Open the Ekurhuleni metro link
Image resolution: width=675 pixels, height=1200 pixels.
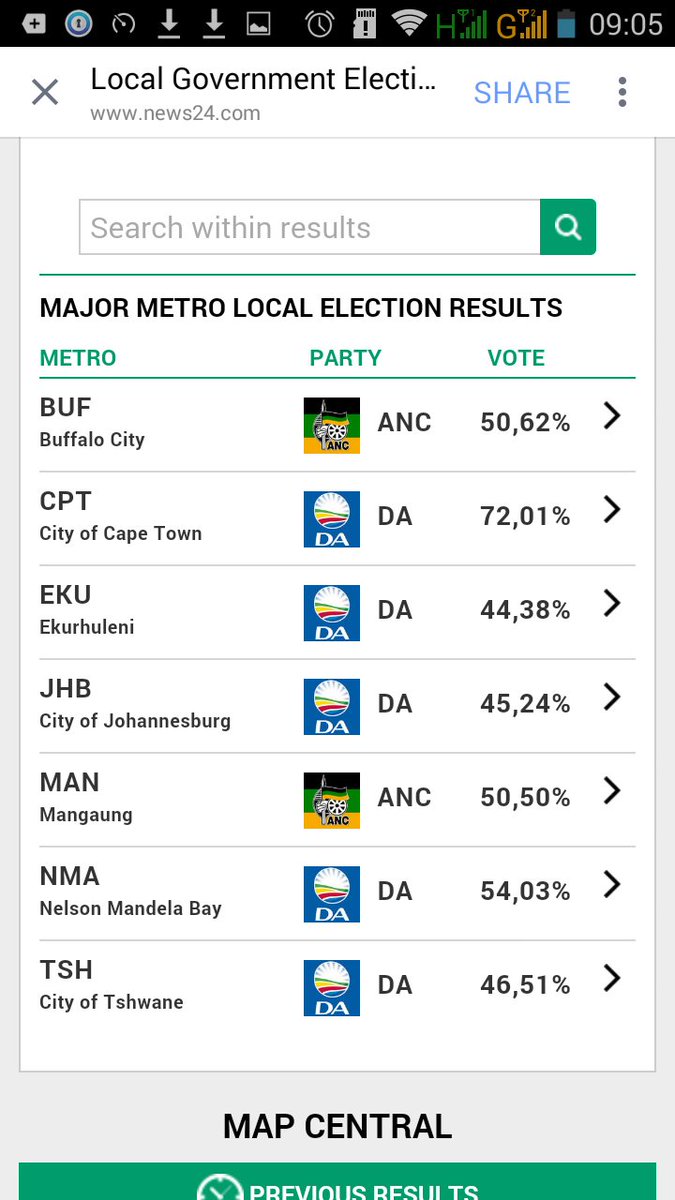tap(87, 610)
